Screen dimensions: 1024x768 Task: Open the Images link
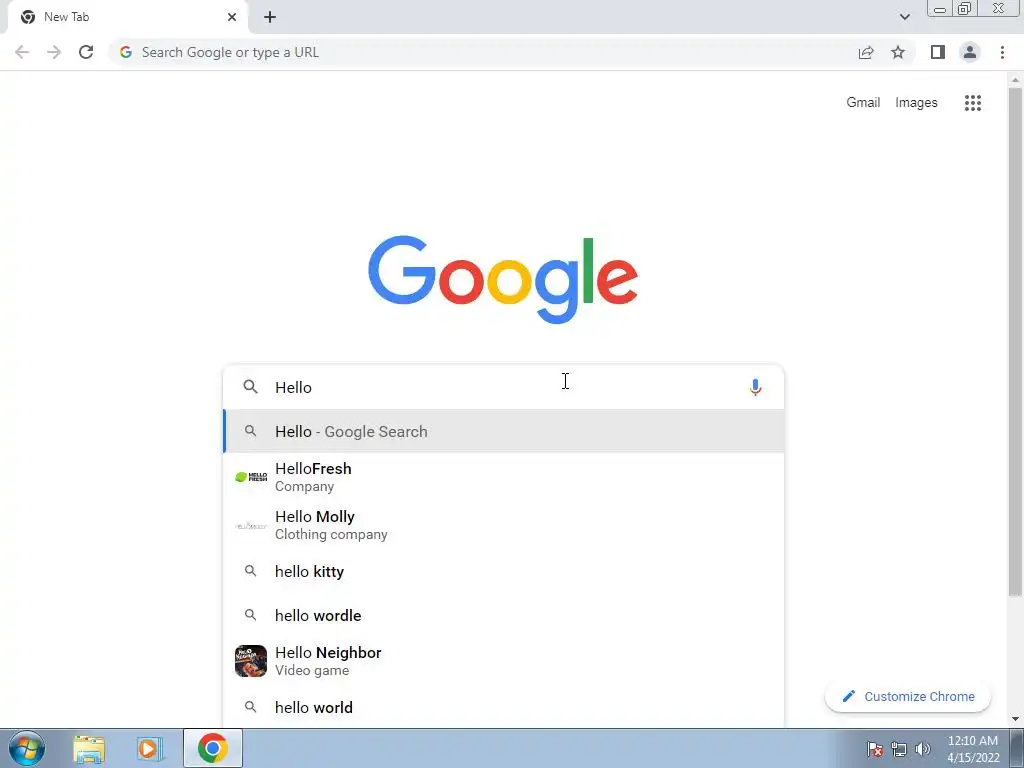916,103
